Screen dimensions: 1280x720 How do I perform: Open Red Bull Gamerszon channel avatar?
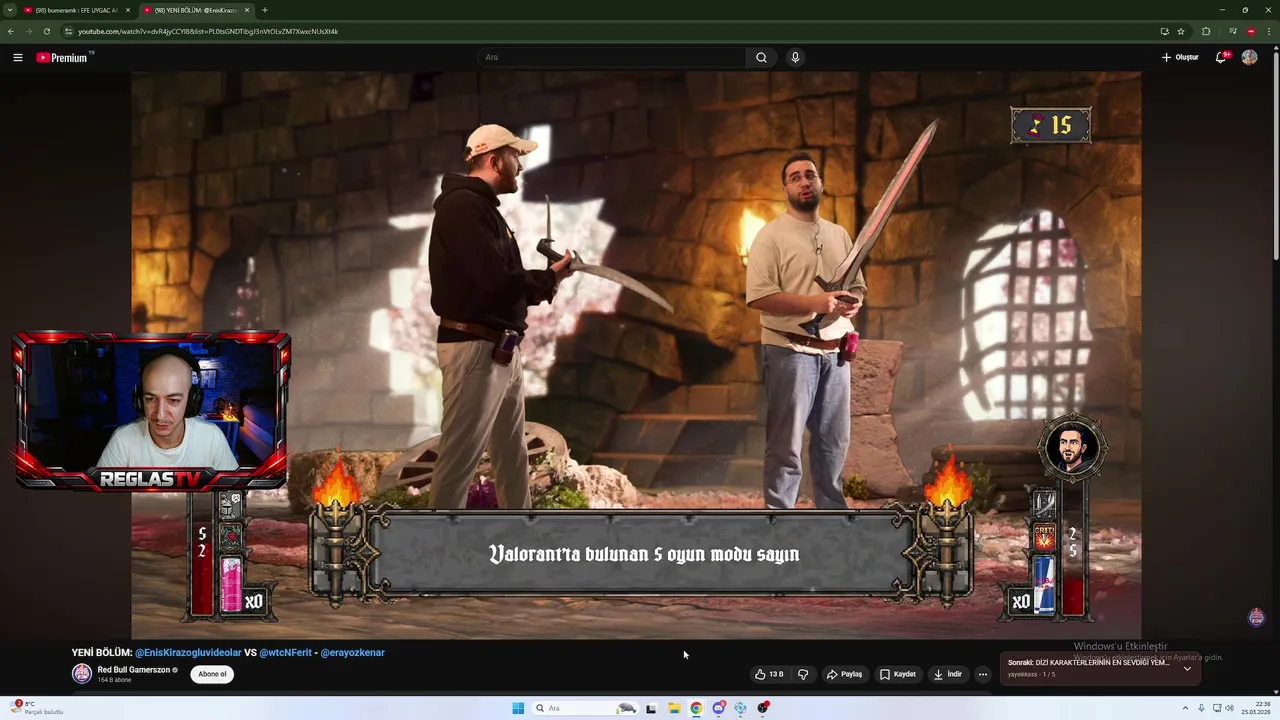click(x=81, y=673)
